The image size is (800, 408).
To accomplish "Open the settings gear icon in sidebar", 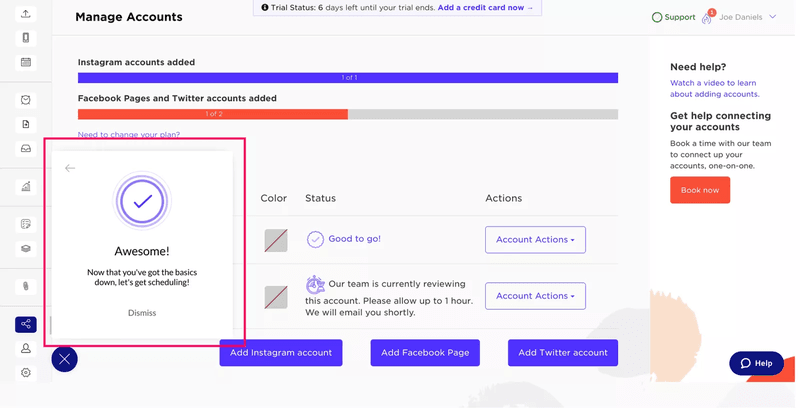I will [x=26, y=373].
